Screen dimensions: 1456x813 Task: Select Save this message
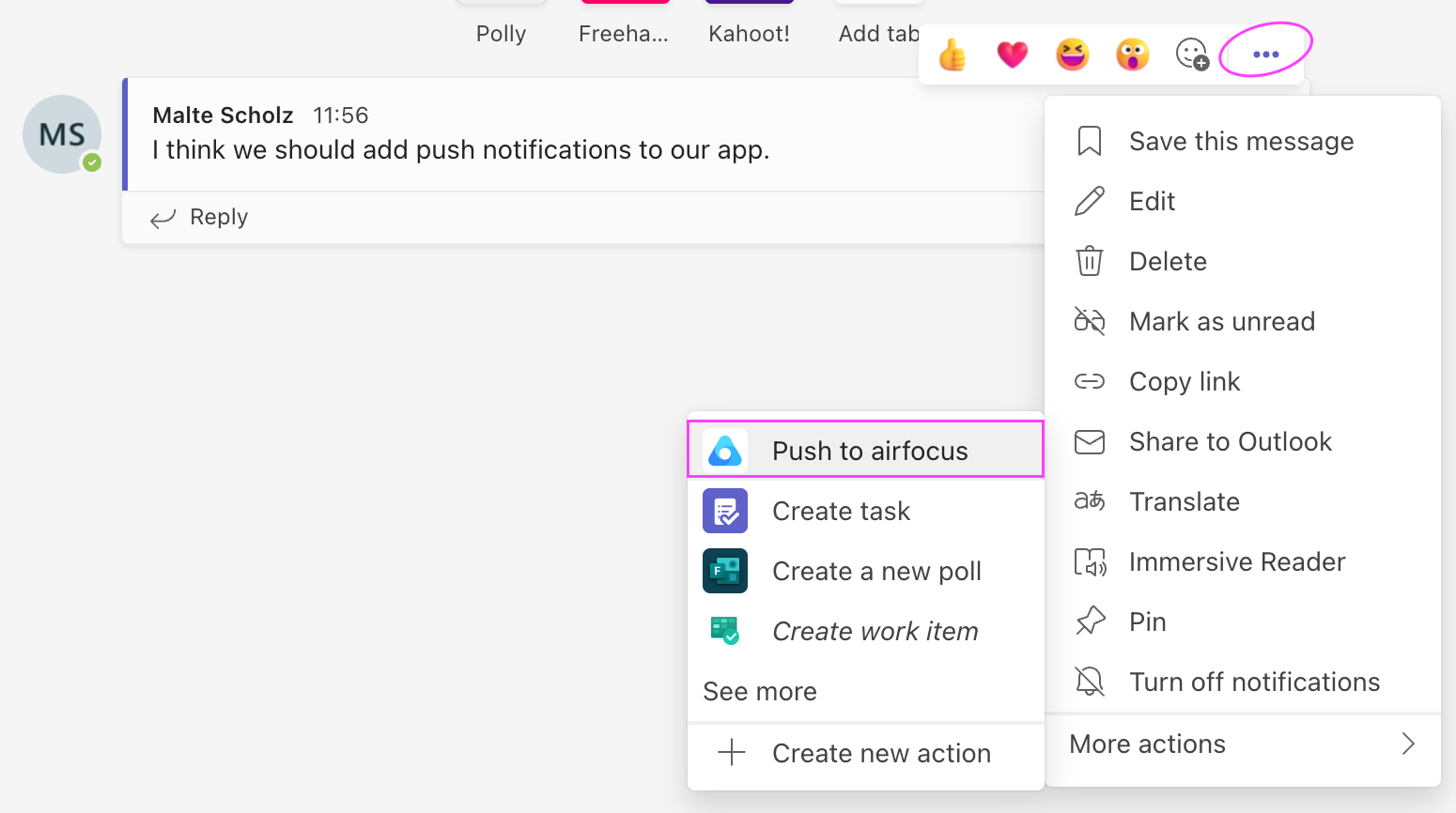pyautogui.click(x=1243, y=141)
